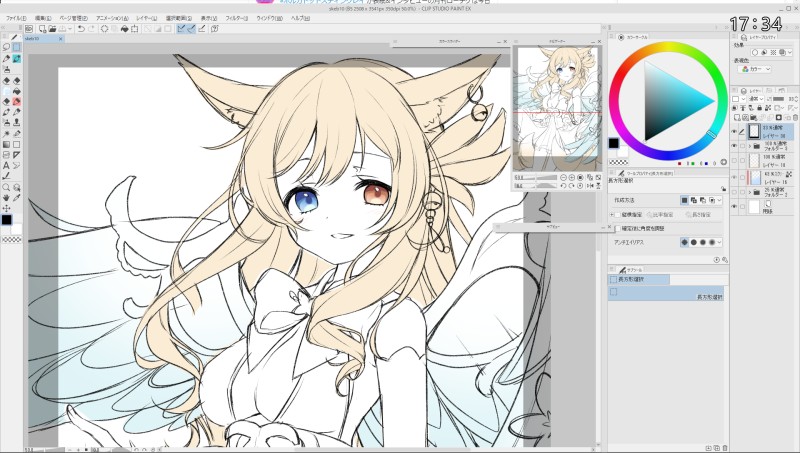
Task: Enable the aspect type (縦横指定) checkbox
Action: click(x=617, y=215)
